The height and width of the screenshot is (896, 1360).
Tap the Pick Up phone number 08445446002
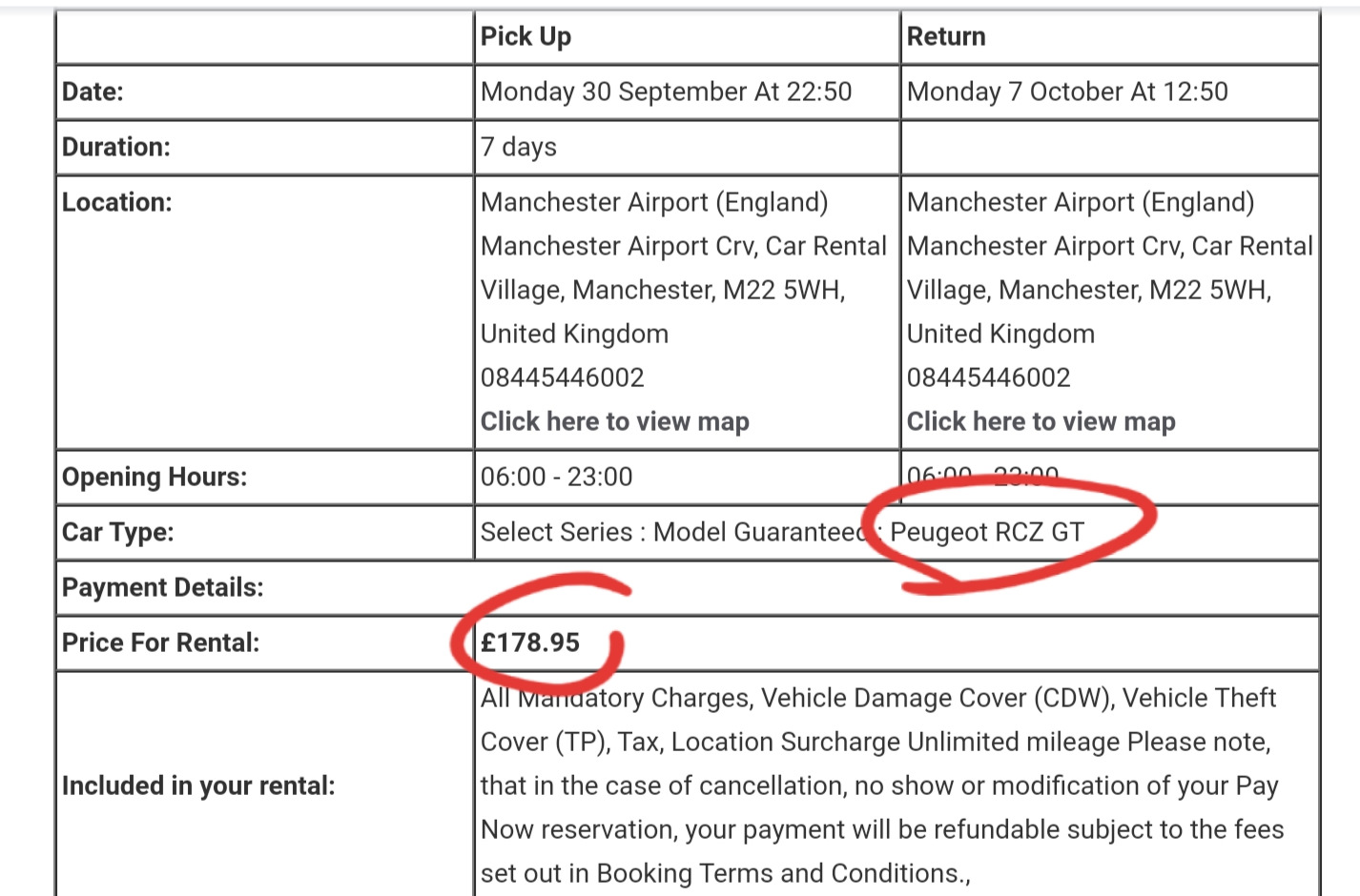point(562,377)
